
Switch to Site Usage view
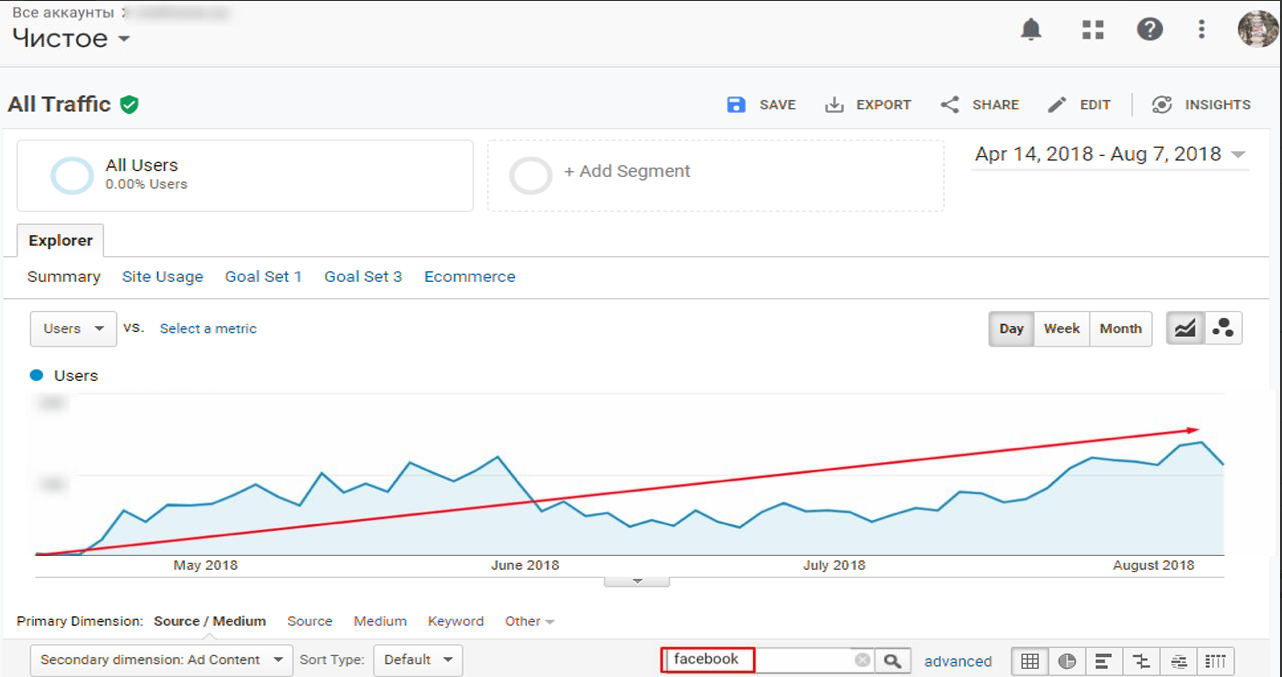[162, 277]
